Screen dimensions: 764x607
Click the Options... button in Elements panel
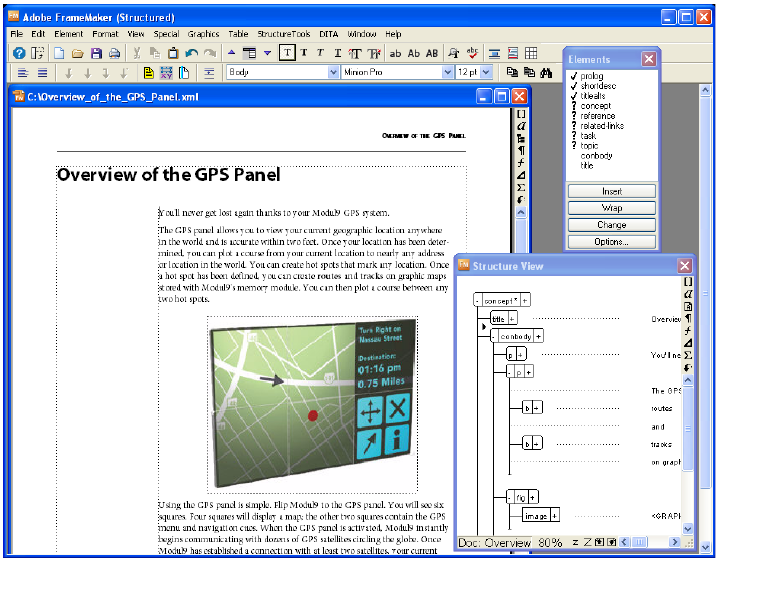611,242
